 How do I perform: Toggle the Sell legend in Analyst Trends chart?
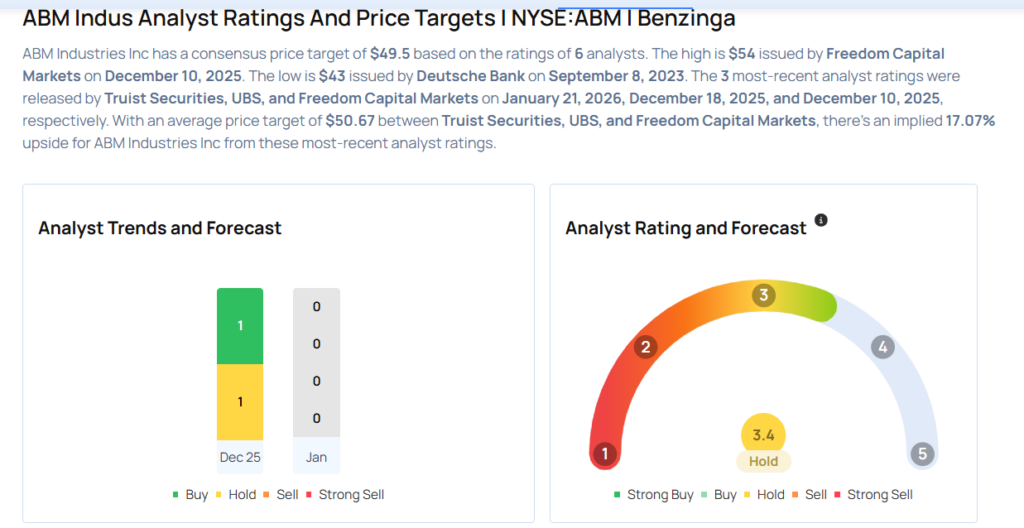pos(284,494)
